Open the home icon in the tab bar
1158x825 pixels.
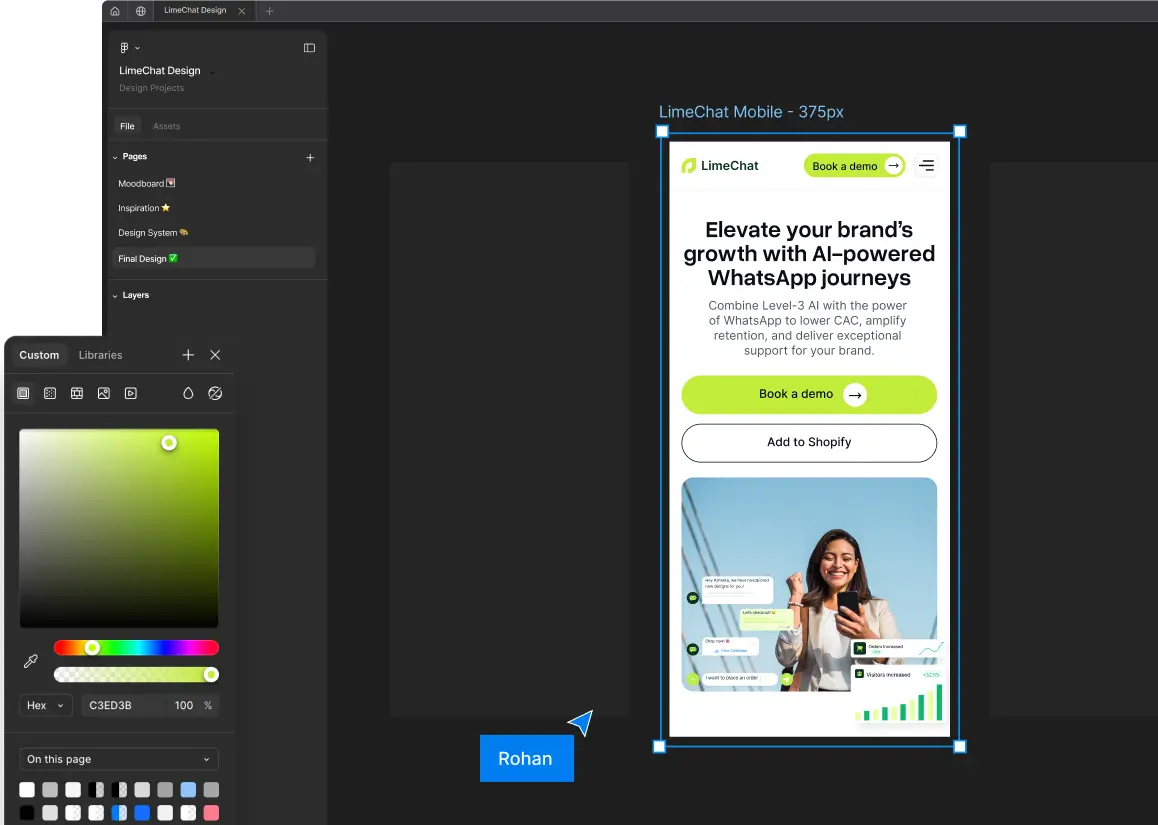click(114, 11)
